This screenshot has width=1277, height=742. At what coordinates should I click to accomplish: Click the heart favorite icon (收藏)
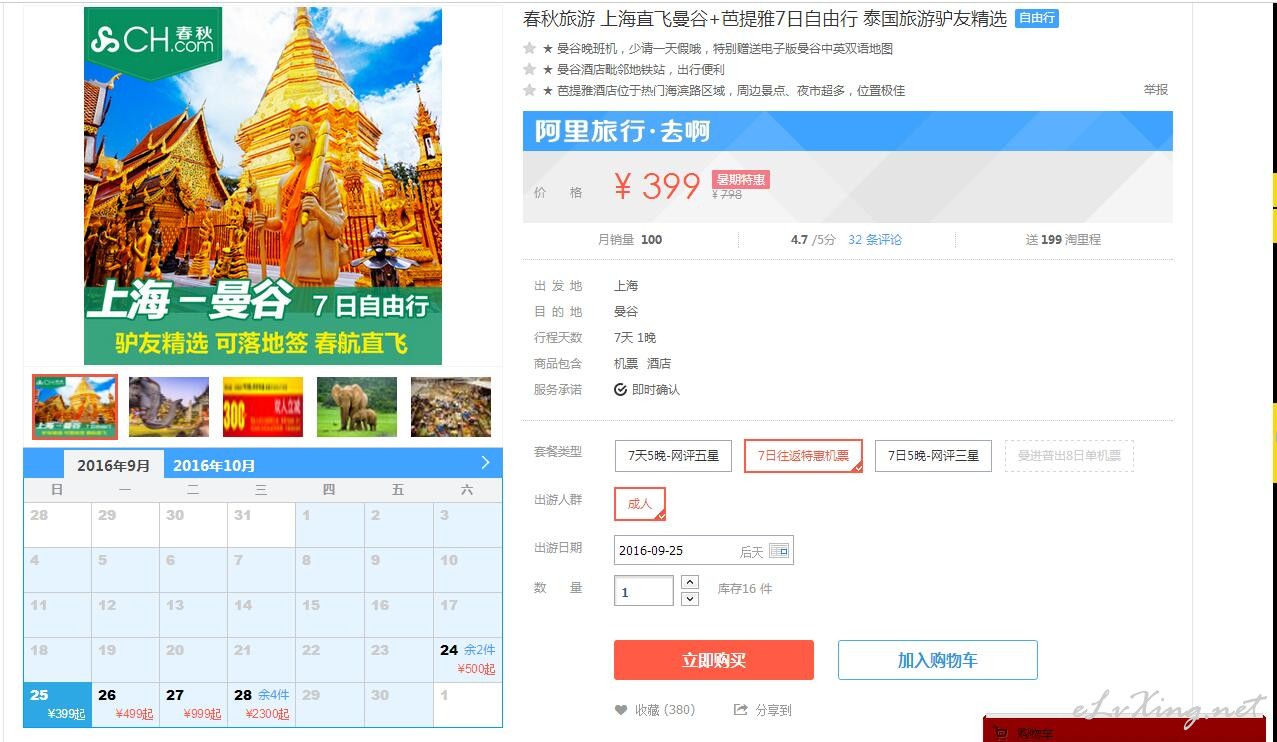(621, 710)
